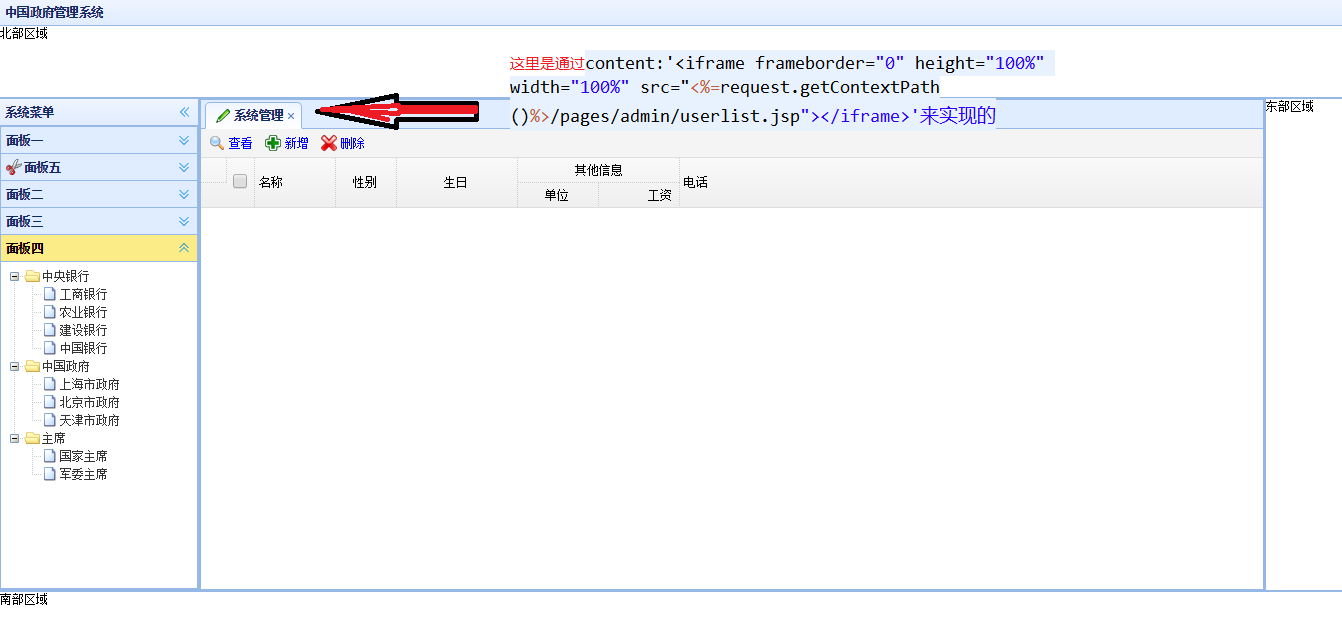
Task: Click the file icon next to 建设银行
Action: coord(50,330)
